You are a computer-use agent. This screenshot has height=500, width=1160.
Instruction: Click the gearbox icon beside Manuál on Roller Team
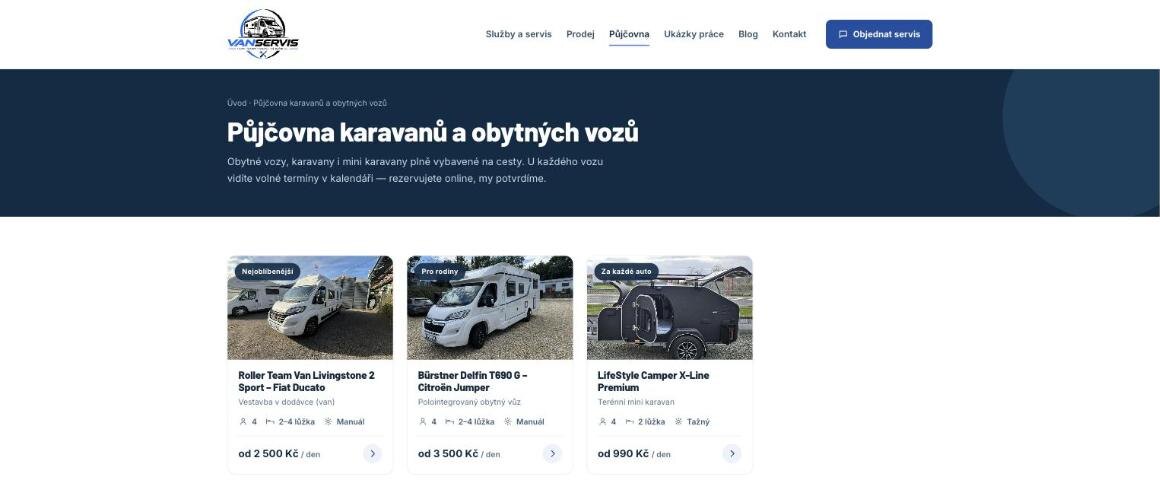[328, 422]
